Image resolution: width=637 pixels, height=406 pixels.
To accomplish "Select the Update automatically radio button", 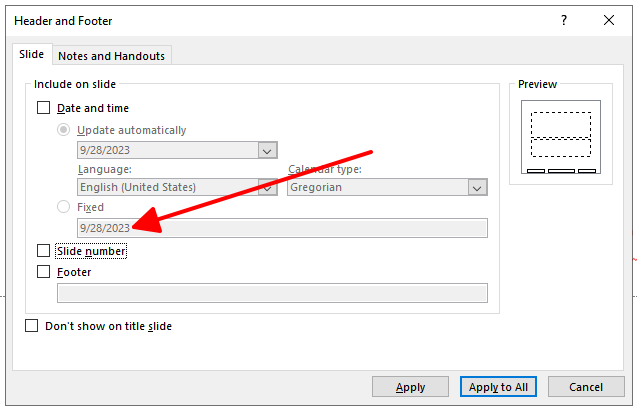I will click(63, 130).
